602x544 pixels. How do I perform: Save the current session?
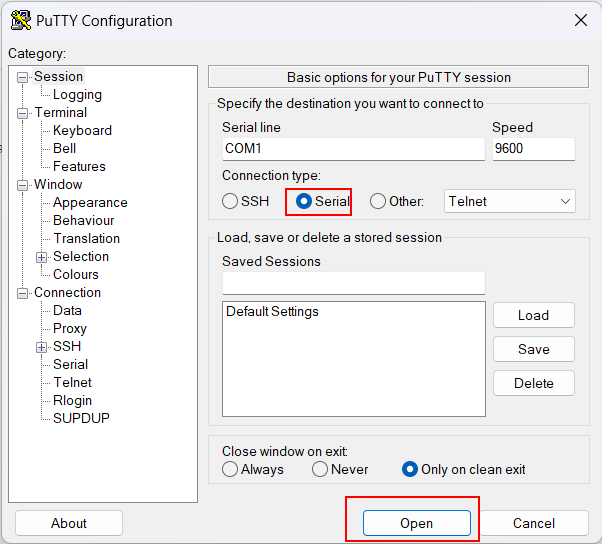(x=534, y=349)
